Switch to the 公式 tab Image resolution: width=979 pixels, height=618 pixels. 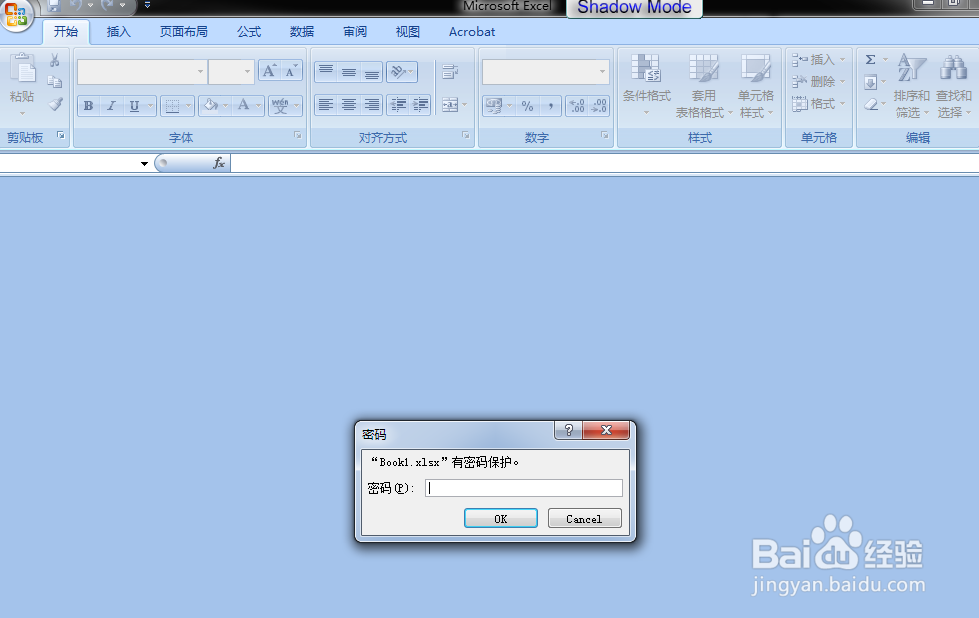tap(249, 32)
